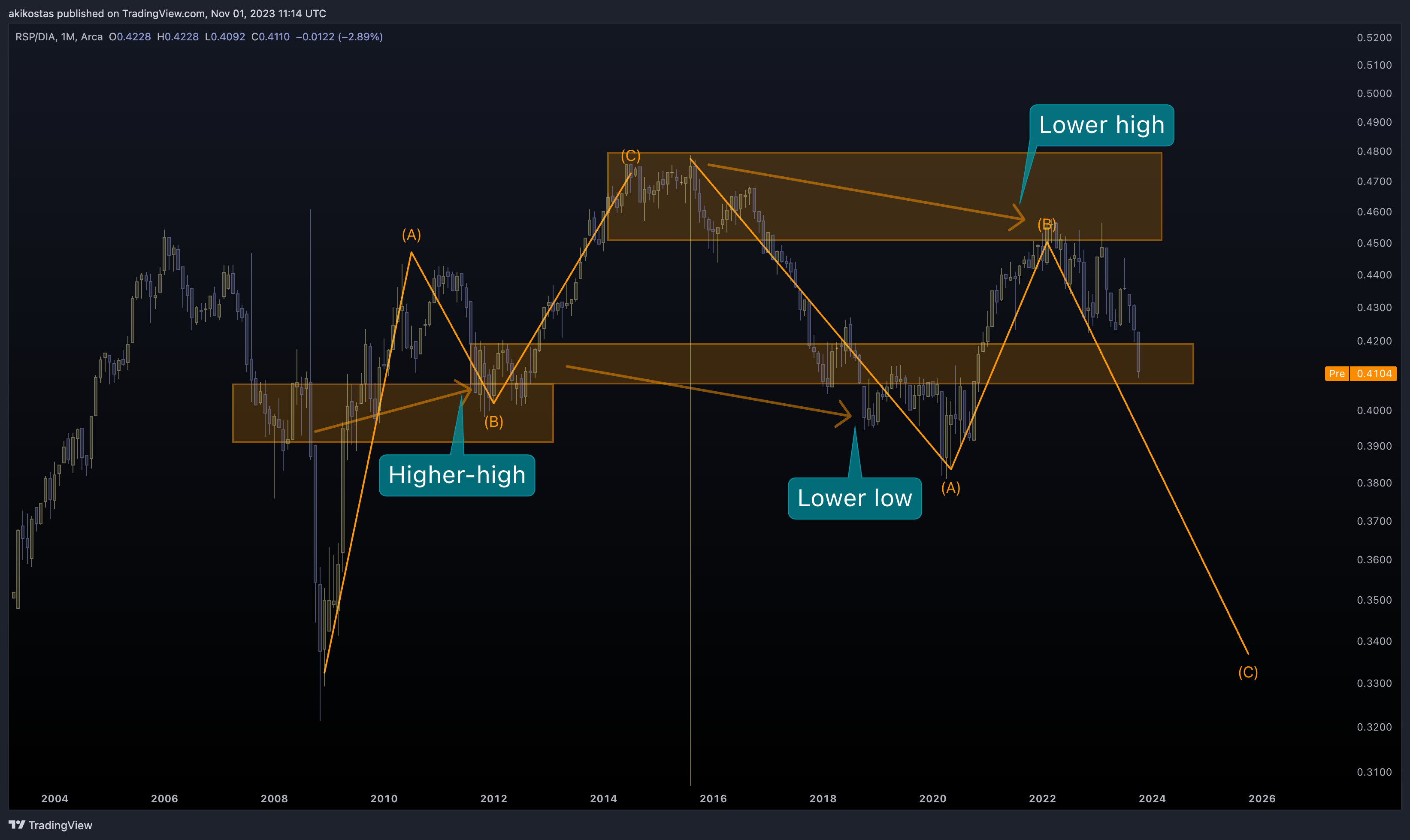The width and height of the screenshot is (1410, 840).
Task: Click the 0.5000 price axis label
Action: click(1374, 94)
